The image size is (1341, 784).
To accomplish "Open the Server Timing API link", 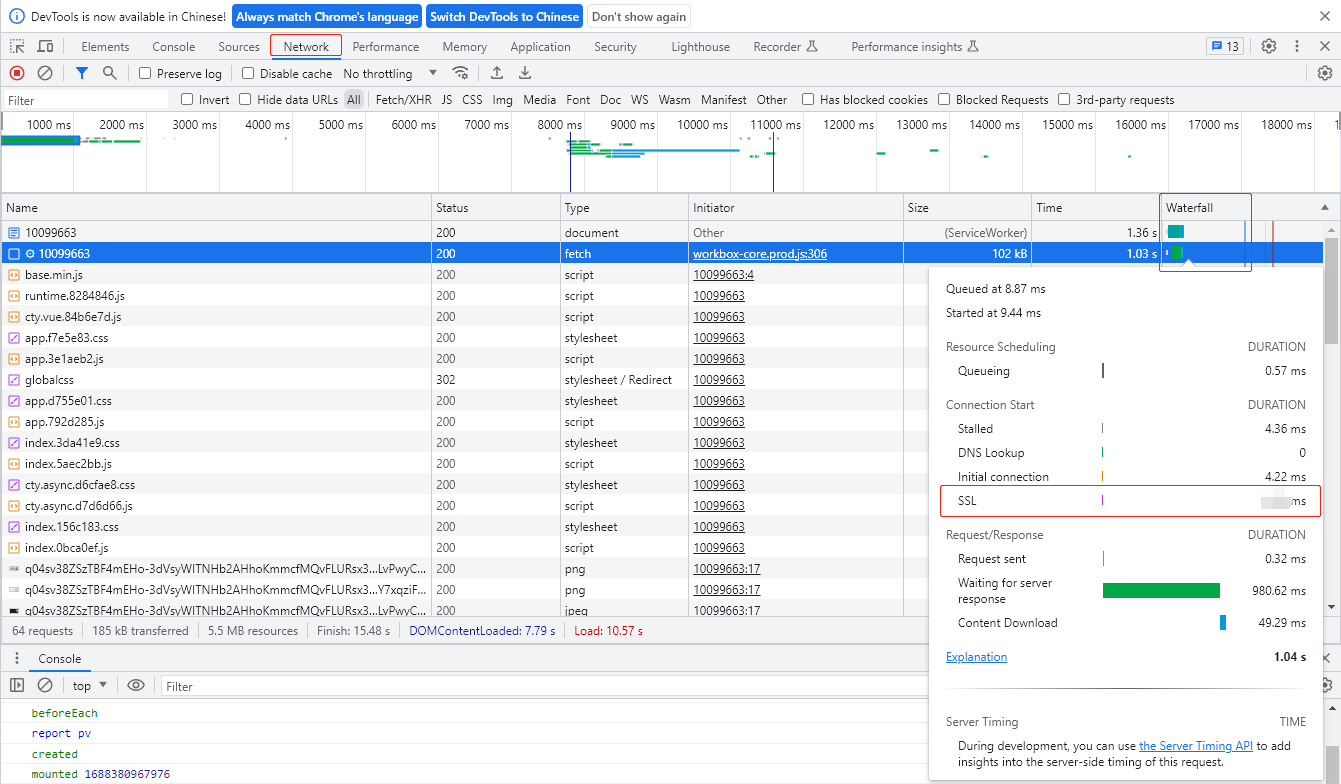I will (1196, 746).
